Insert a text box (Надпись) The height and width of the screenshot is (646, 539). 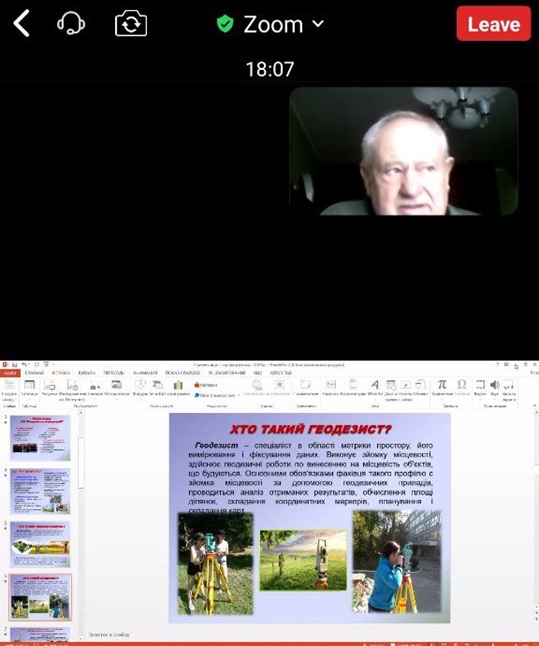coord(330,388)
